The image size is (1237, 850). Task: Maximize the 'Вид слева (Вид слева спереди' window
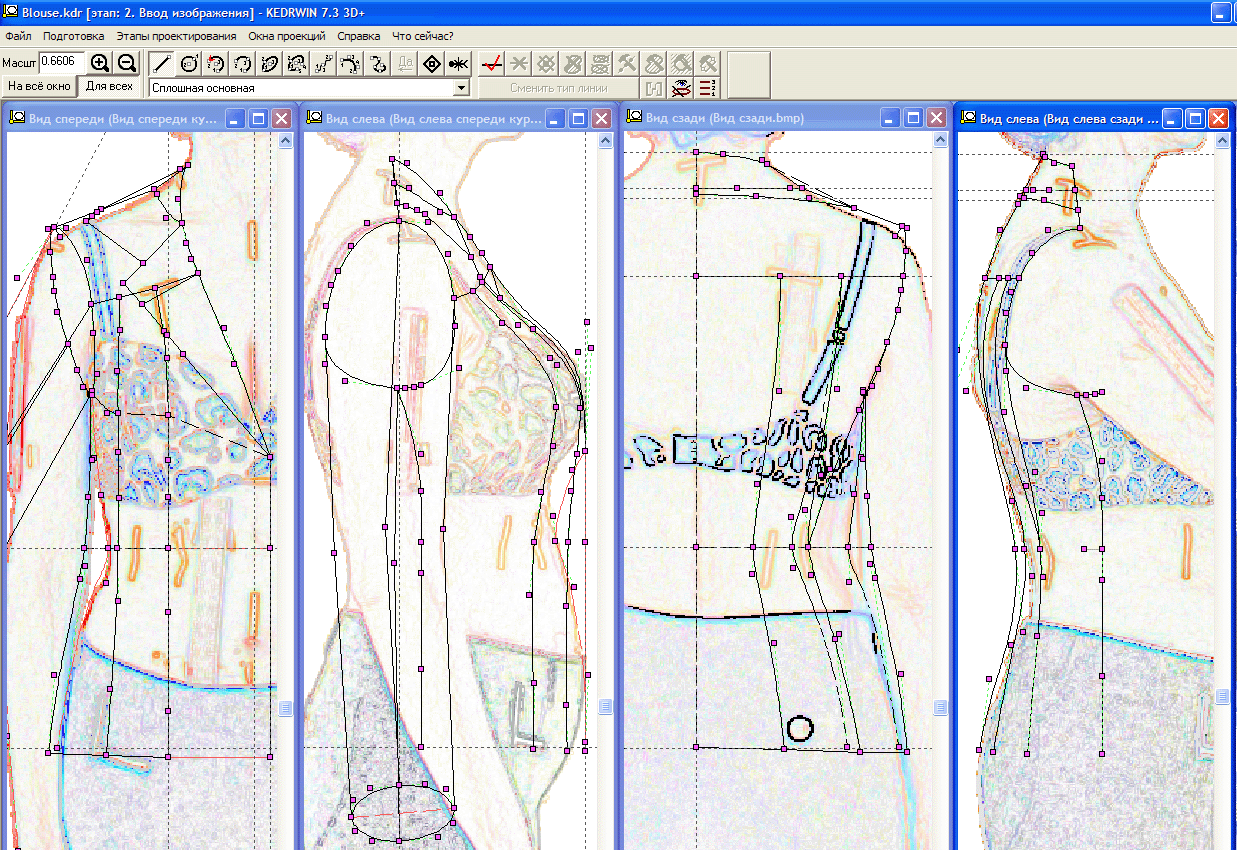pyautogui.click(x=579, y=118)
